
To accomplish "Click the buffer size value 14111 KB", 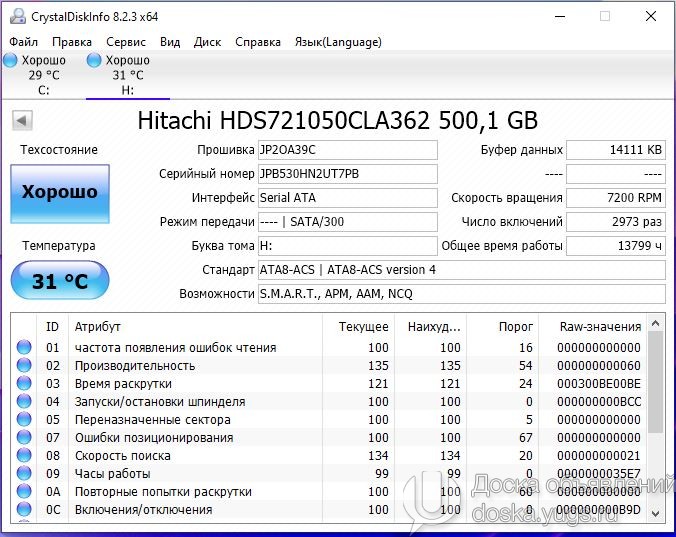I will [x=616, y=150].
